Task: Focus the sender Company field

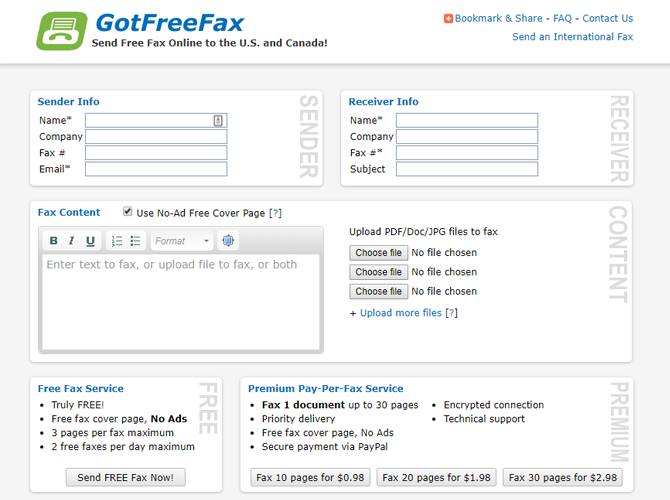Action: 156,137
